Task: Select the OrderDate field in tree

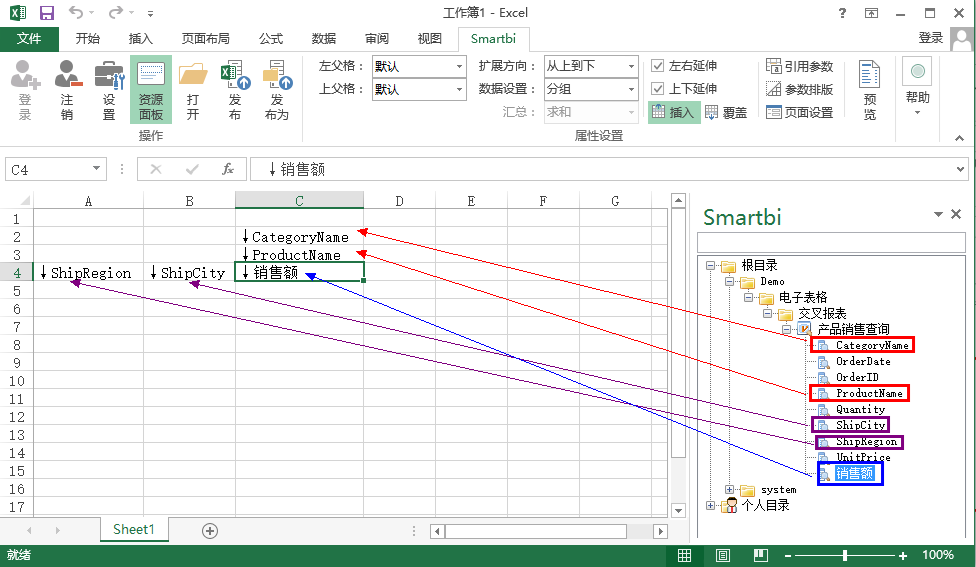Action: click(x=863, y=362)
